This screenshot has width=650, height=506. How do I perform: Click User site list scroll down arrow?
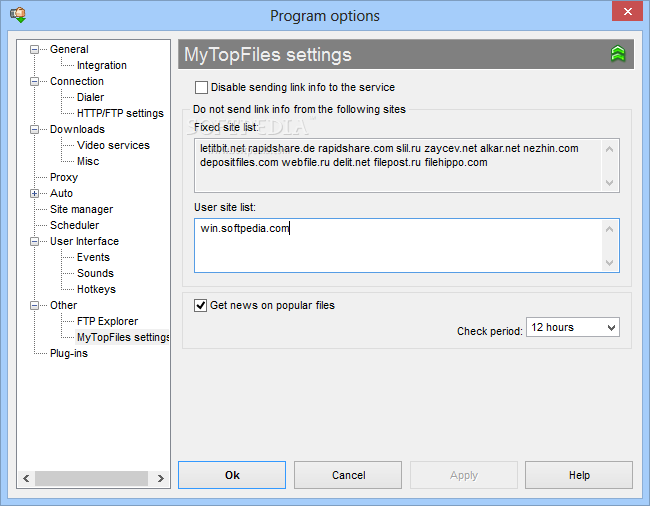point(609,262)
